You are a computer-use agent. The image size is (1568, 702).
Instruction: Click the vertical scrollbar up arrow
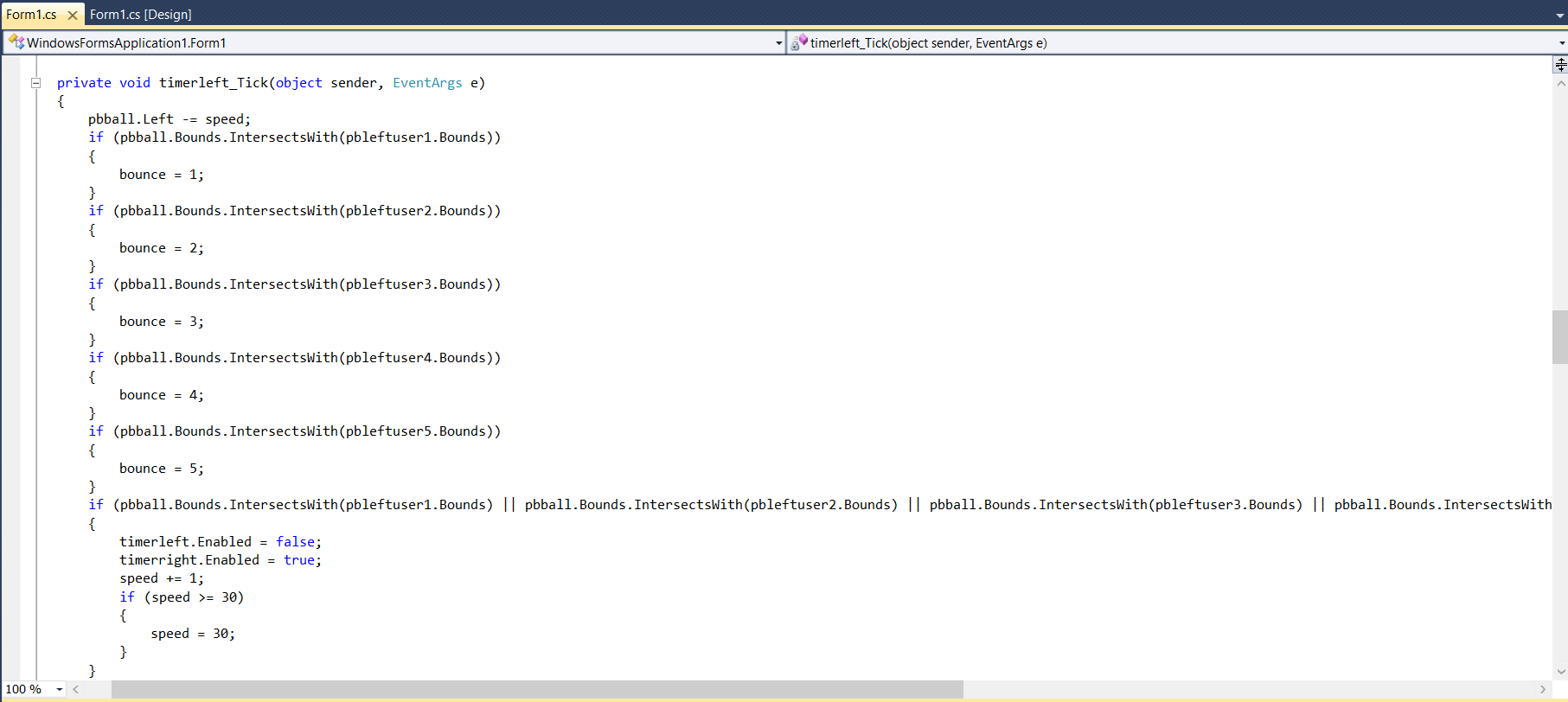coord(1560,84)
